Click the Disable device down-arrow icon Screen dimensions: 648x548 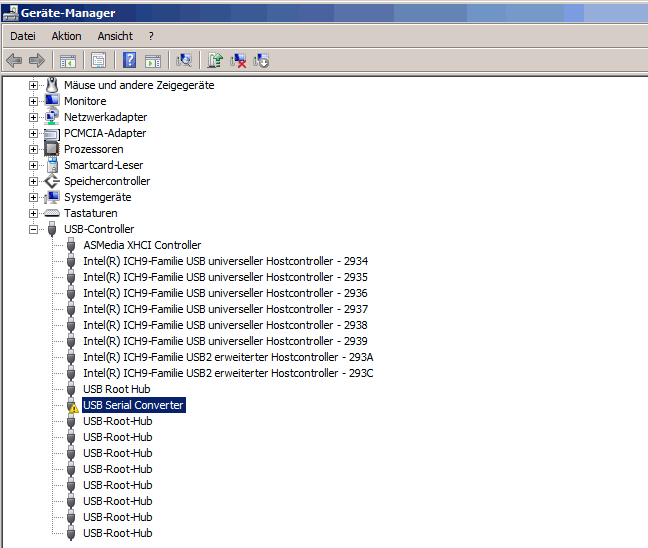pos(261,60)
